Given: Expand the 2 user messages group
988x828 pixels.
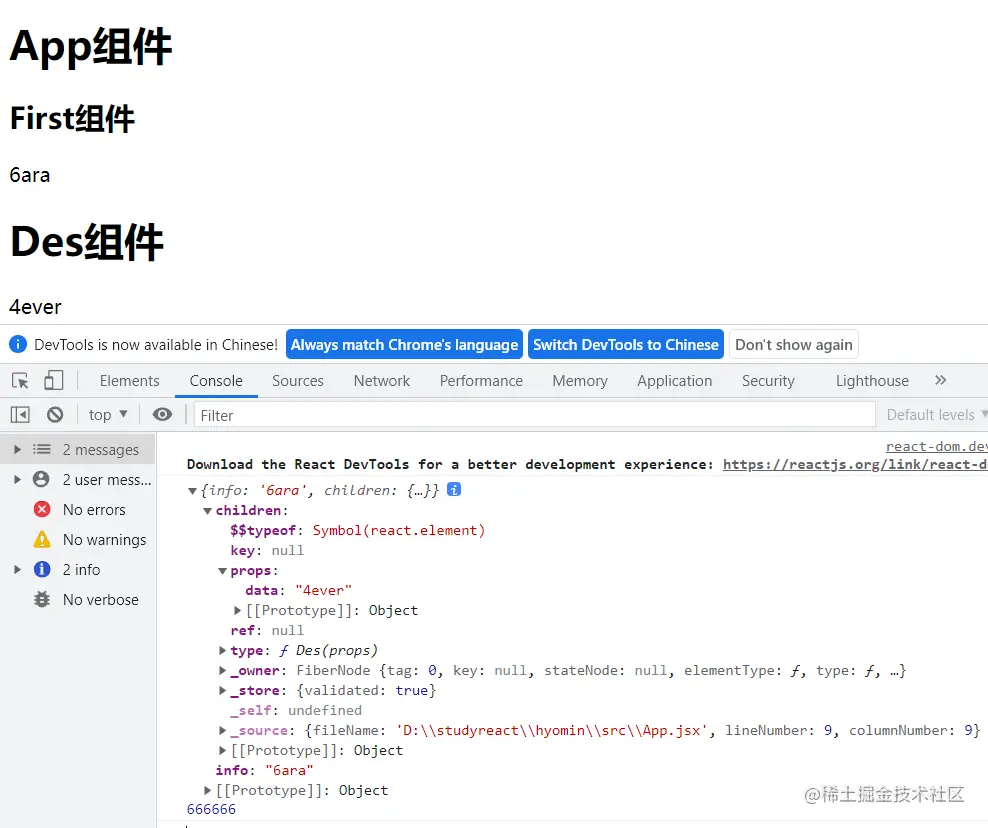Looking at the screenshot, I should point(18,480).
